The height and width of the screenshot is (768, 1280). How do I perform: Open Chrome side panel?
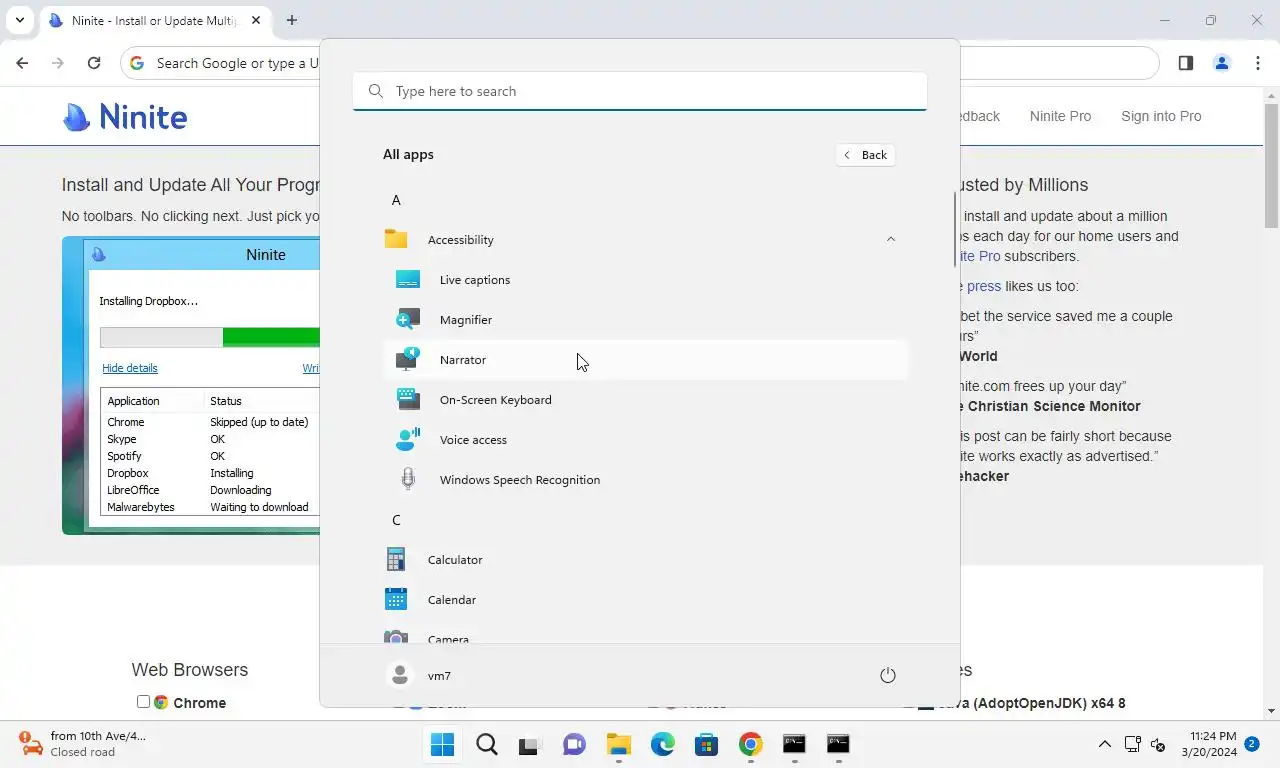pyautogui.click(x=1186, y=63)
